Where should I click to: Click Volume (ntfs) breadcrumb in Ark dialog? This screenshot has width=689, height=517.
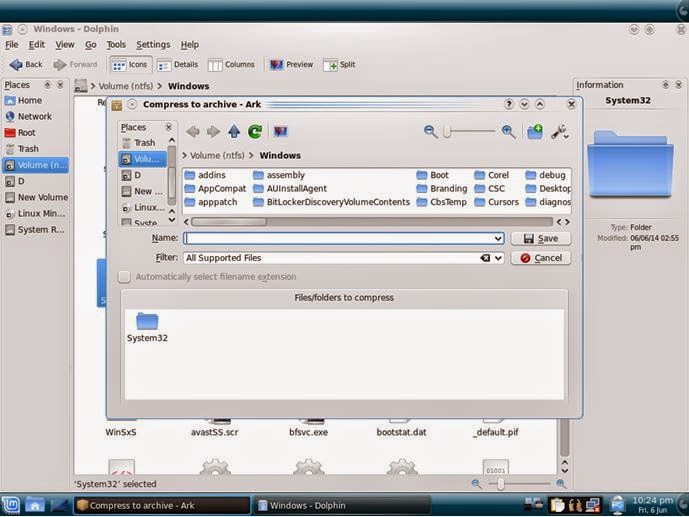click(217, 155)
